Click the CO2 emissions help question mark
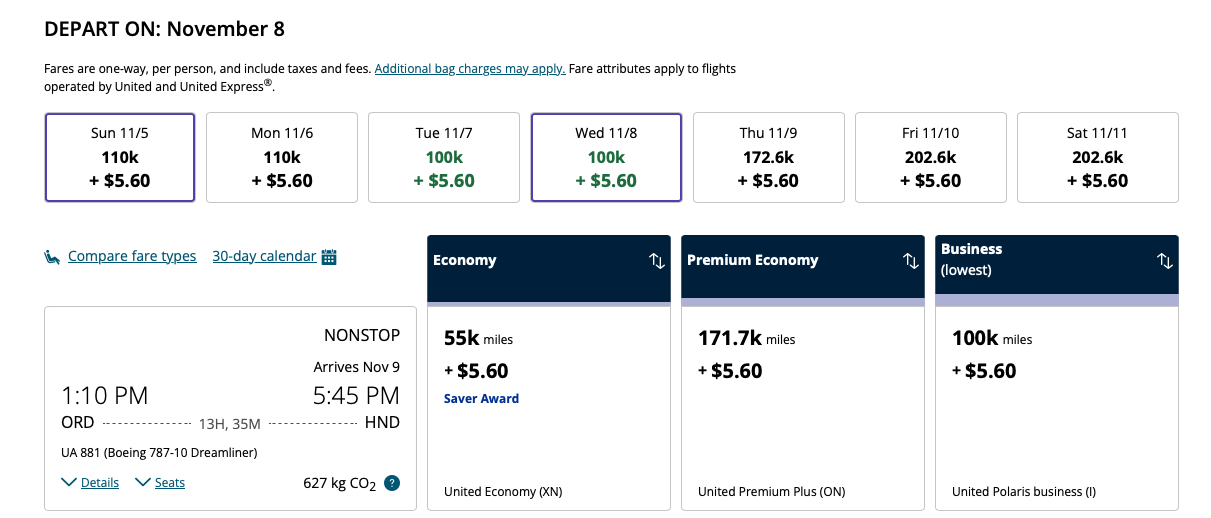 [392, 483]
